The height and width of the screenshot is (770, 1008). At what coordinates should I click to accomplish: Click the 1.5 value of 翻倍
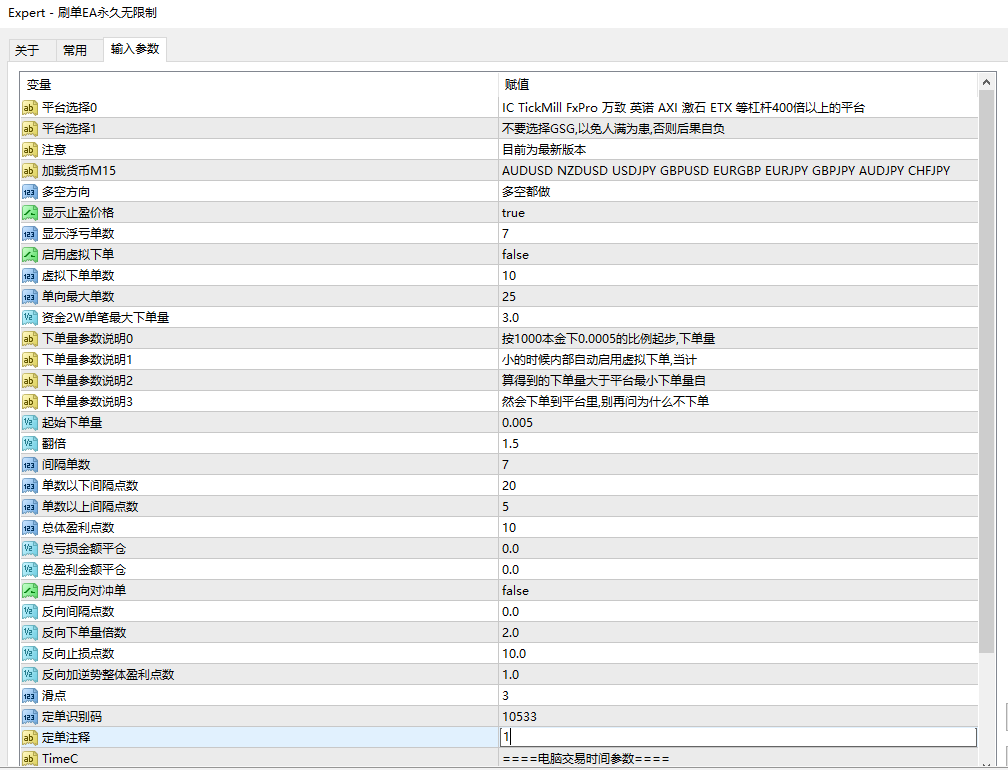[510, 443]
